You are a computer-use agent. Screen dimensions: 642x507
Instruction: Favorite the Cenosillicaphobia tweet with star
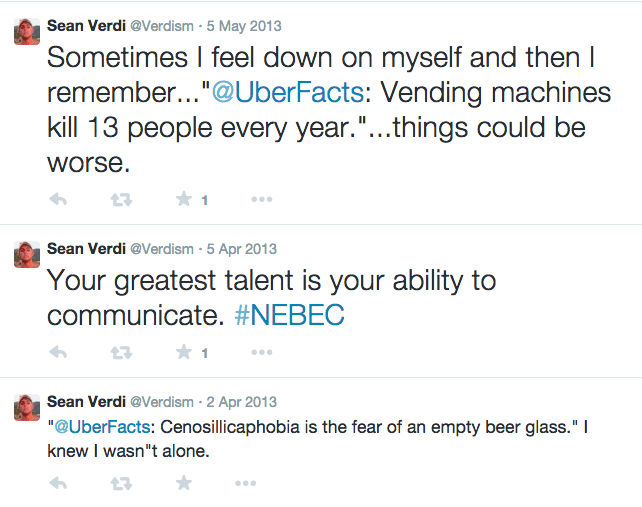click(184, 483)
